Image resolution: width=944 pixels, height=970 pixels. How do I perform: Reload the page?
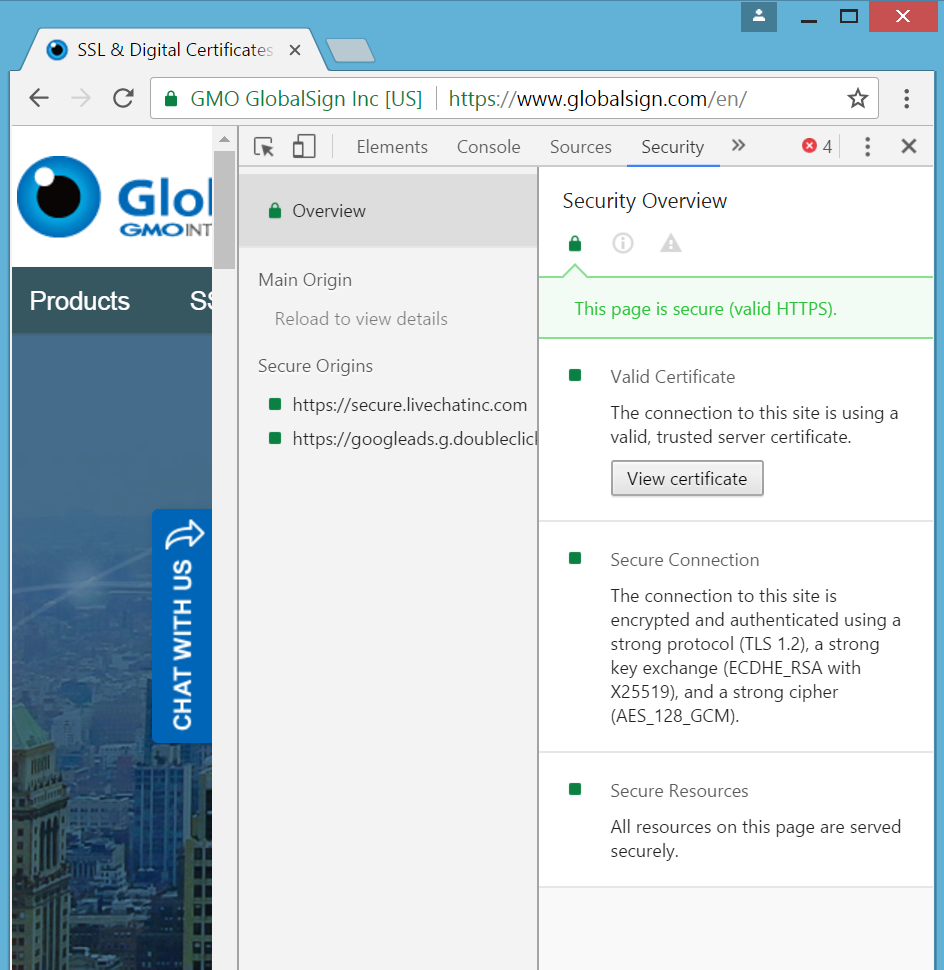(123, 98)
